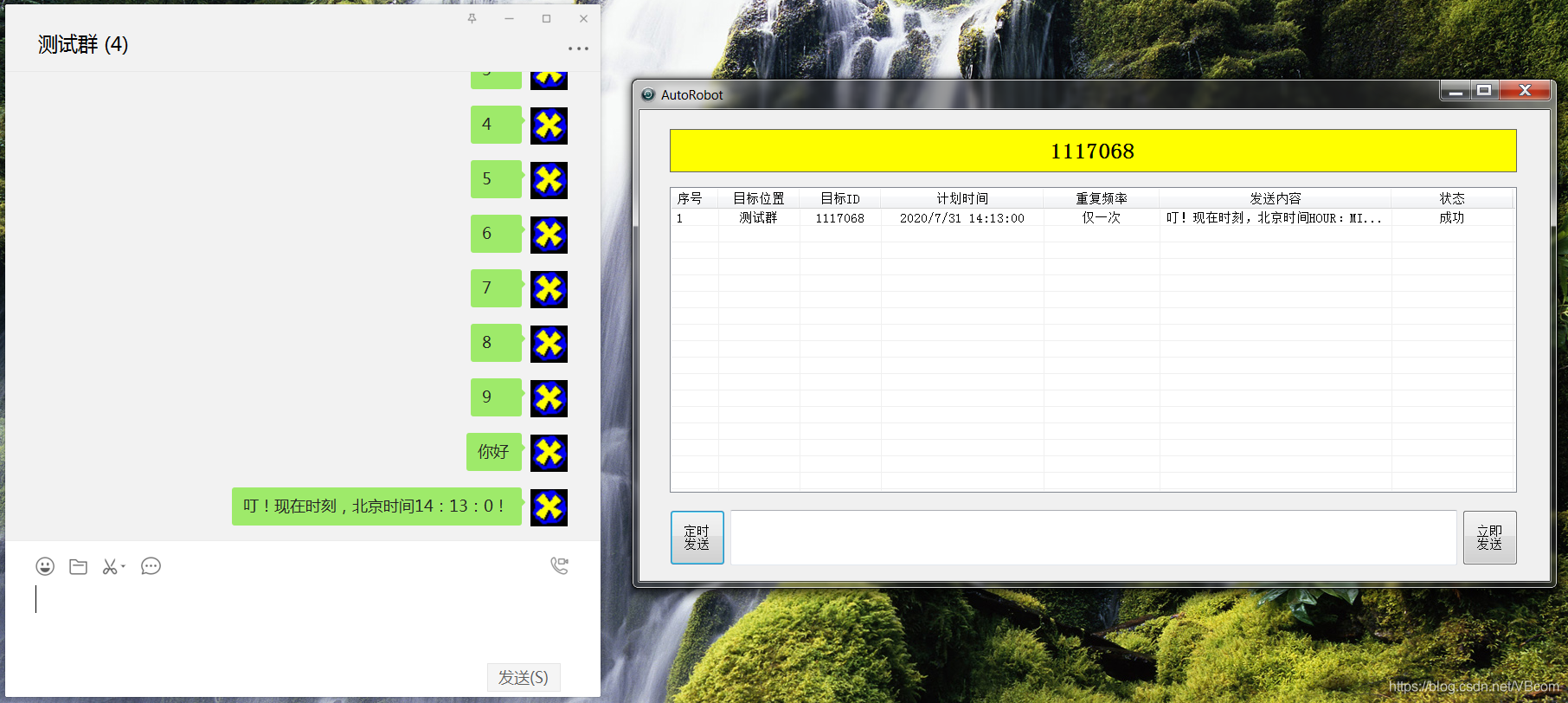Minimize the 测试群 chat window
The height and width of the screenshot is (703, 1568).
tap(509, 18)
